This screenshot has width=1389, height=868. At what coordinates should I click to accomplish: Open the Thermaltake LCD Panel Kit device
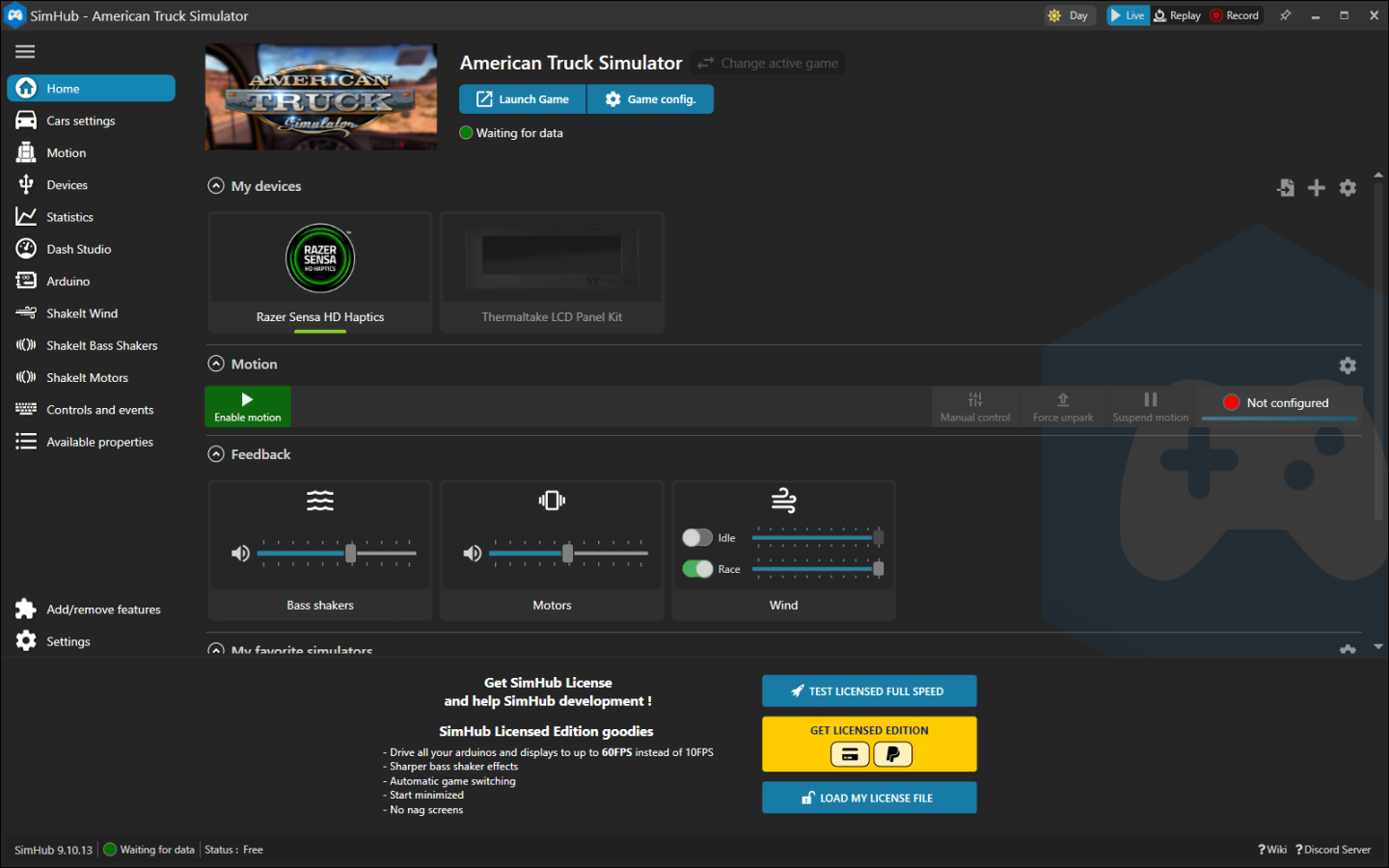point(552,273)
